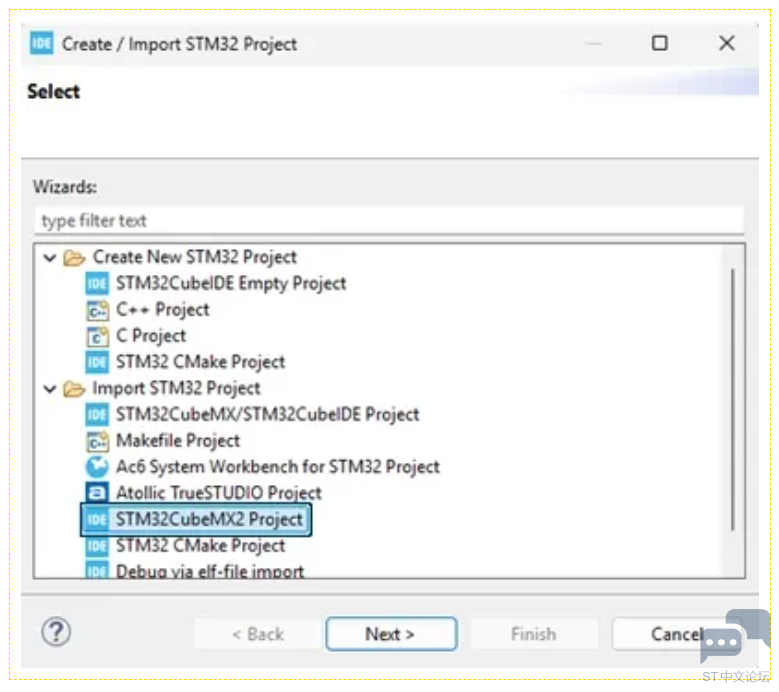
Task: Click the Import STM32 Project folder icon
Action: [x=74, y=389]
